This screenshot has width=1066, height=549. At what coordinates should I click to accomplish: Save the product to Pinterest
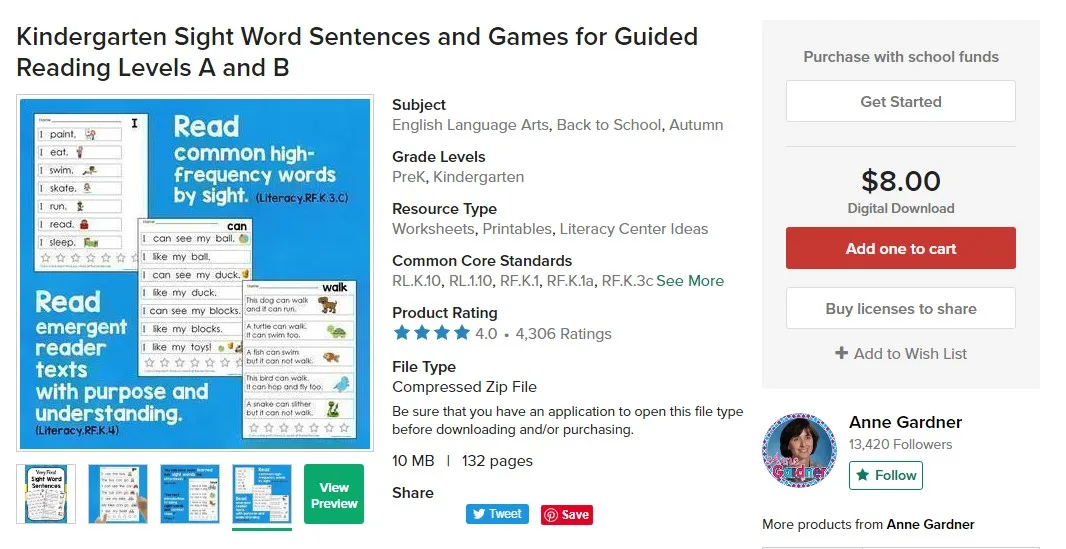click(x=567, y=515)
